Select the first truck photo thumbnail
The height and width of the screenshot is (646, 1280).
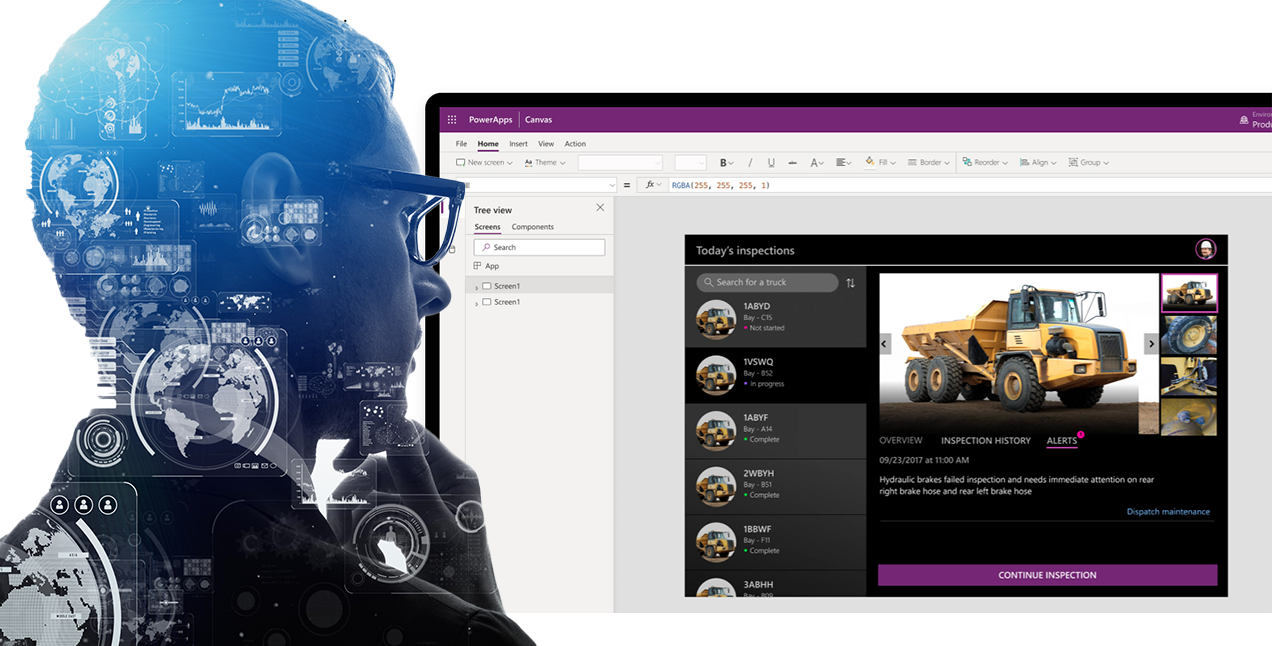[1189, 293]
